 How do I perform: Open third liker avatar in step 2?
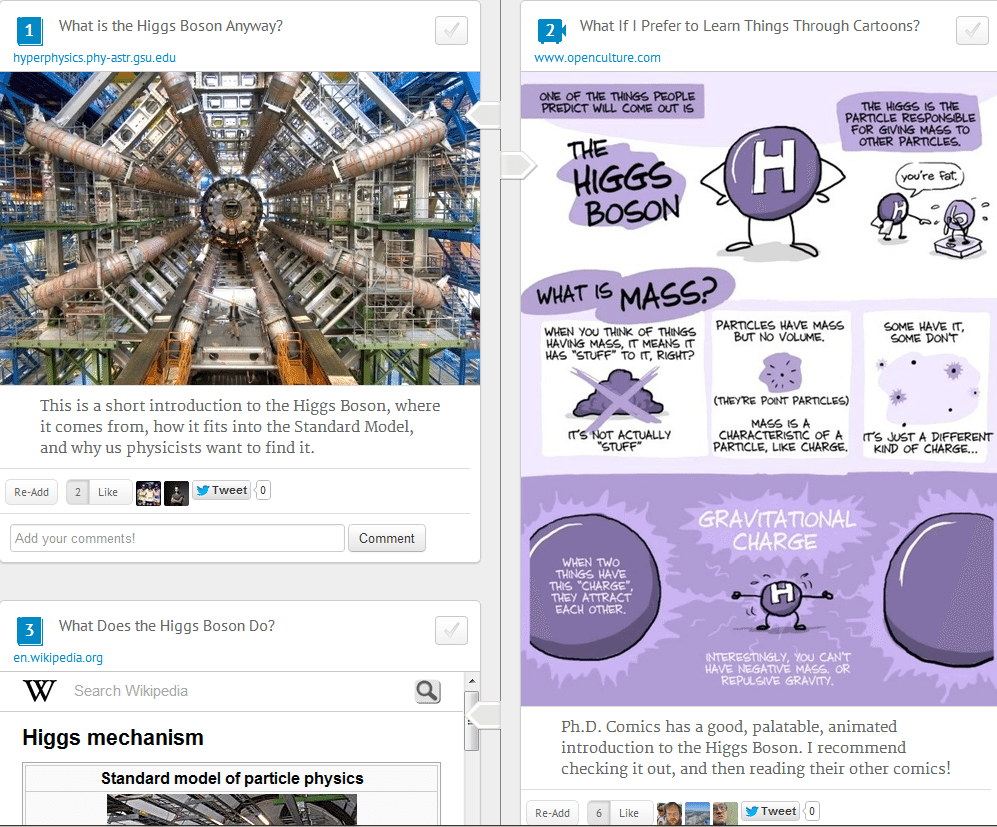725,814
